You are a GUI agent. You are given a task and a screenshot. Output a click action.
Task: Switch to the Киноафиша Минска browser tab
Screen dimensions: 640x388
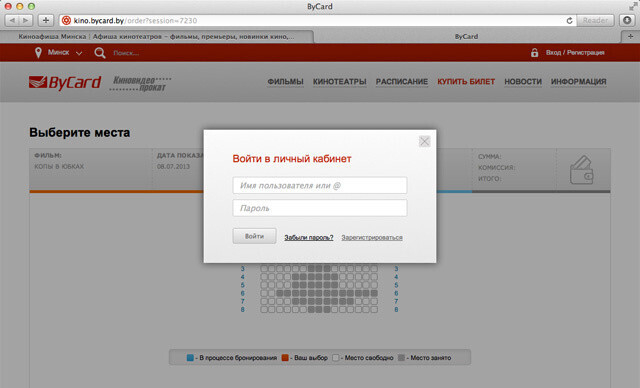pos(157,36)
